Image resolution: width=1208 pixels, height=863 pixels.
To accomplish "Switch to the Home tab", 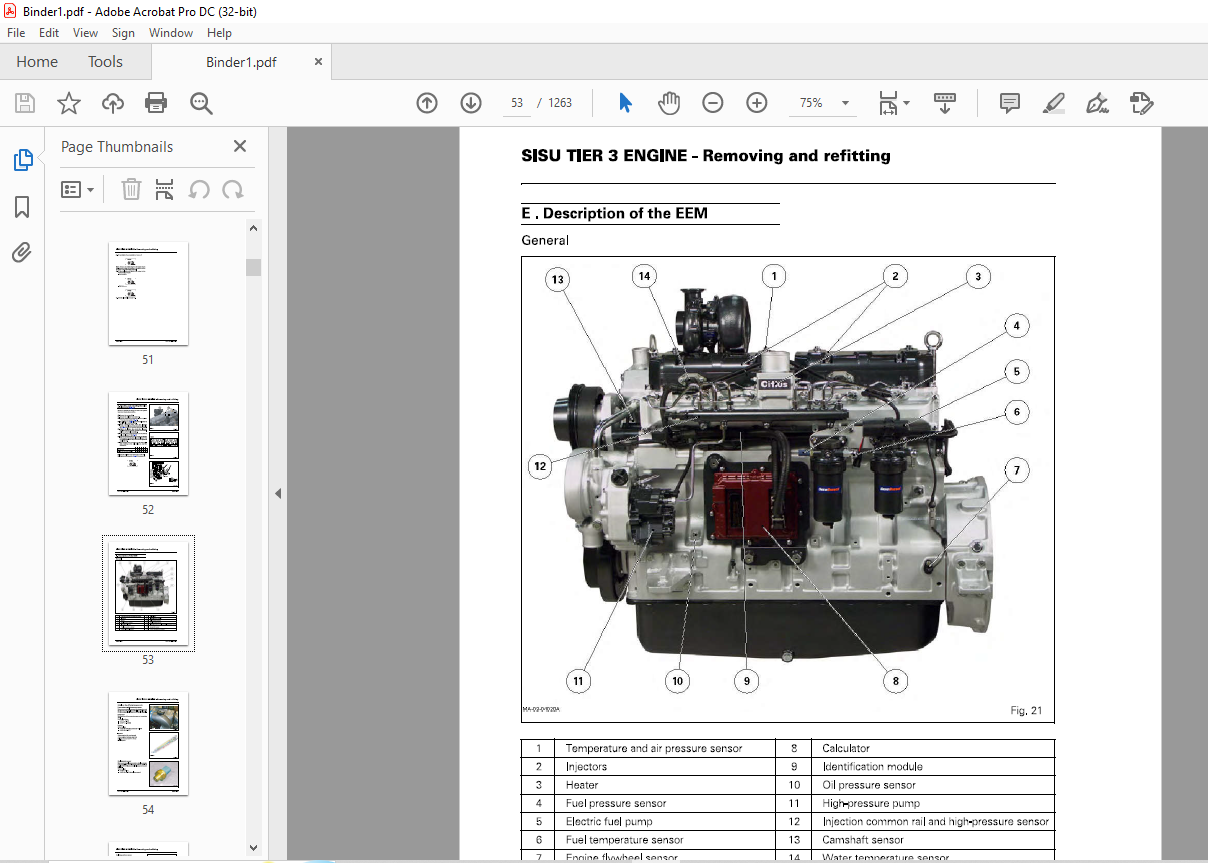I will (x=37, y=62).
